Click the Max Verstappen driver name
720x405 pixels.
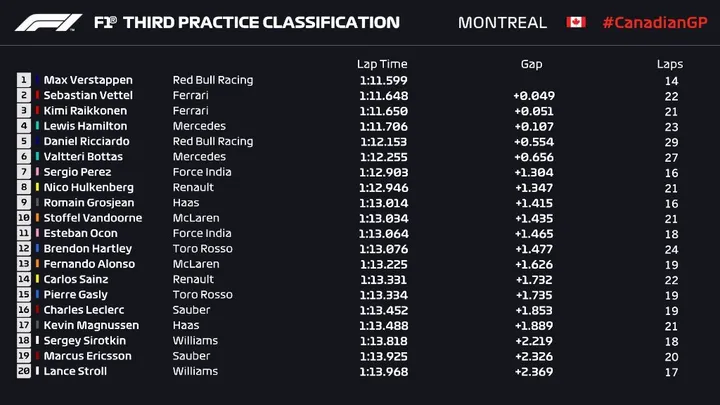(88, 80)
